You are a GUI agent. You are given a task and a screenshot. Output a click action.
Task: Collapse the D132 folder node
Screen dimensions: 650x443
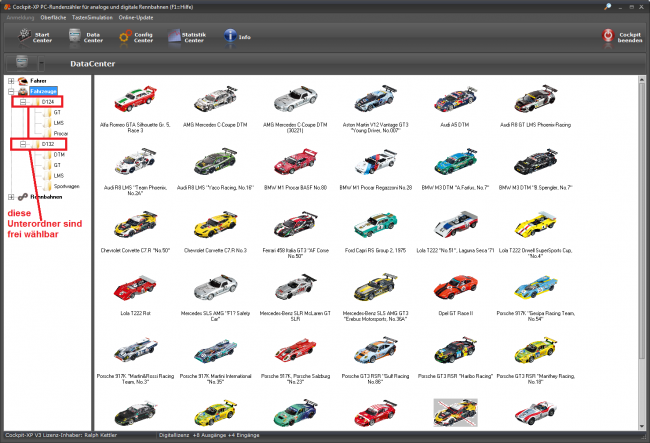[23, 144]
